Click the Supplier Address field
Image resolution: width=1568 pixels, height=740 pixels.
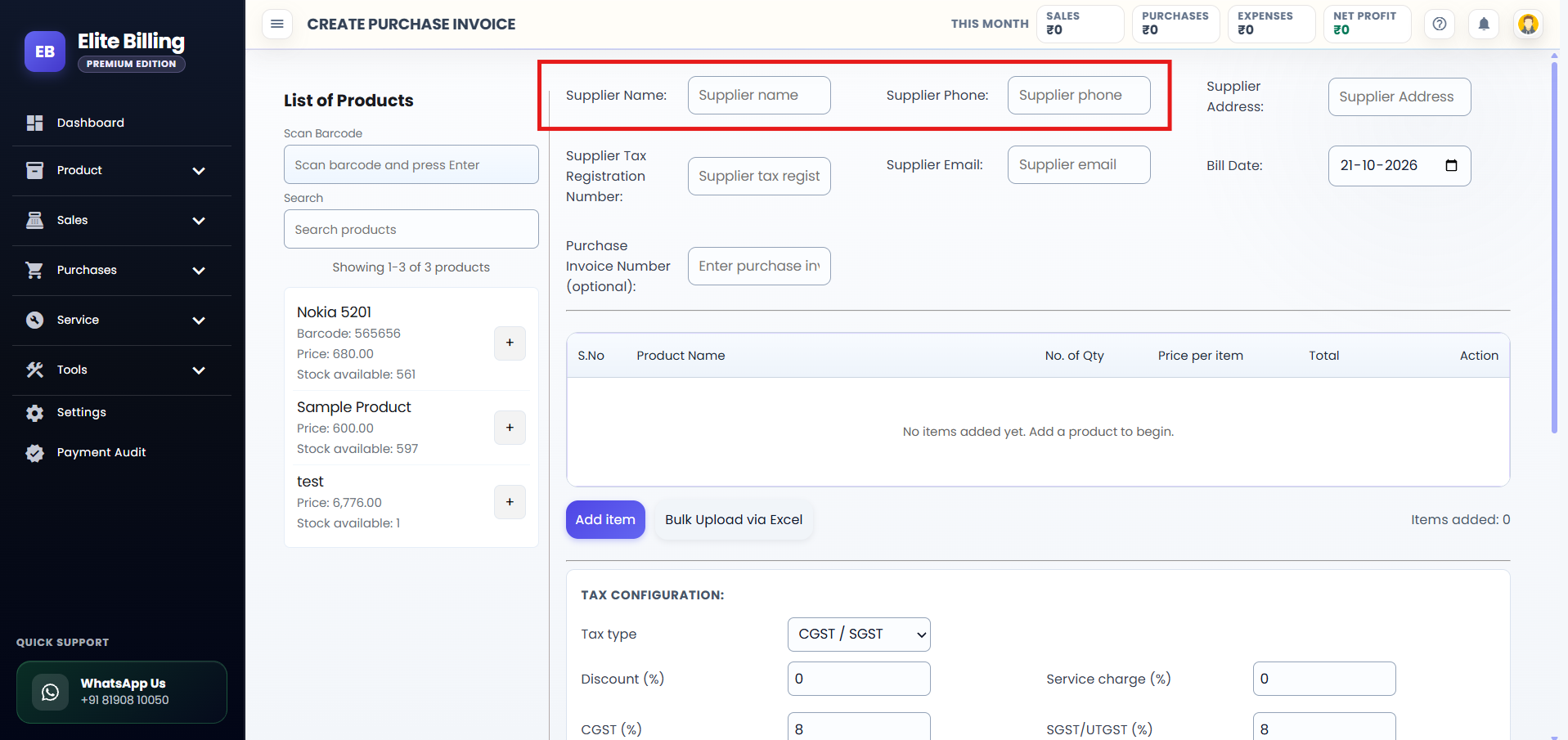(1400, 96)
